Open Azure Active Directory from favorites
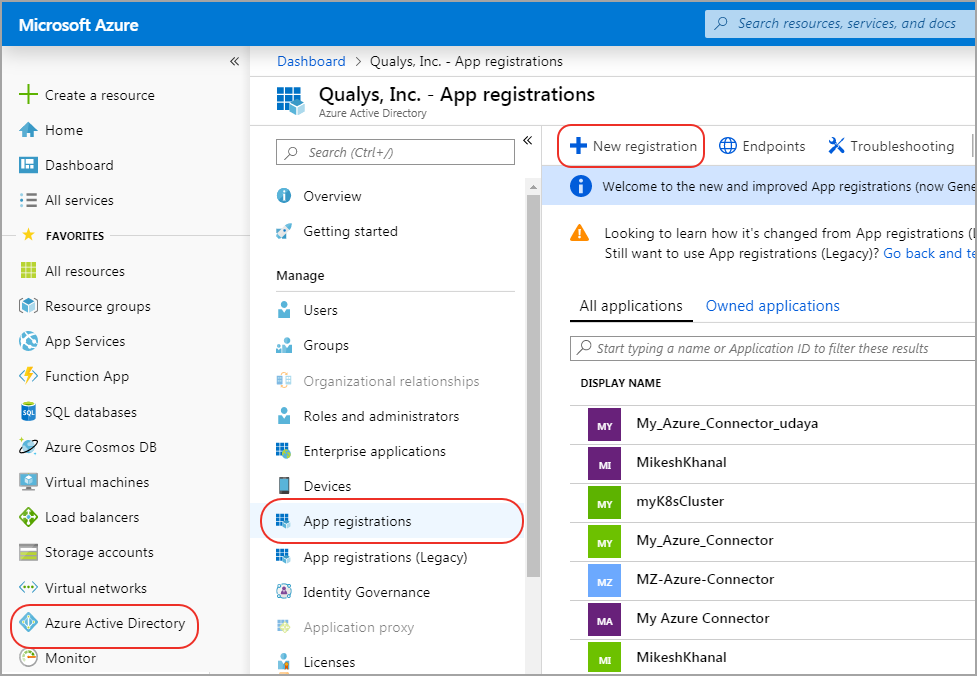 click(114, 623)
